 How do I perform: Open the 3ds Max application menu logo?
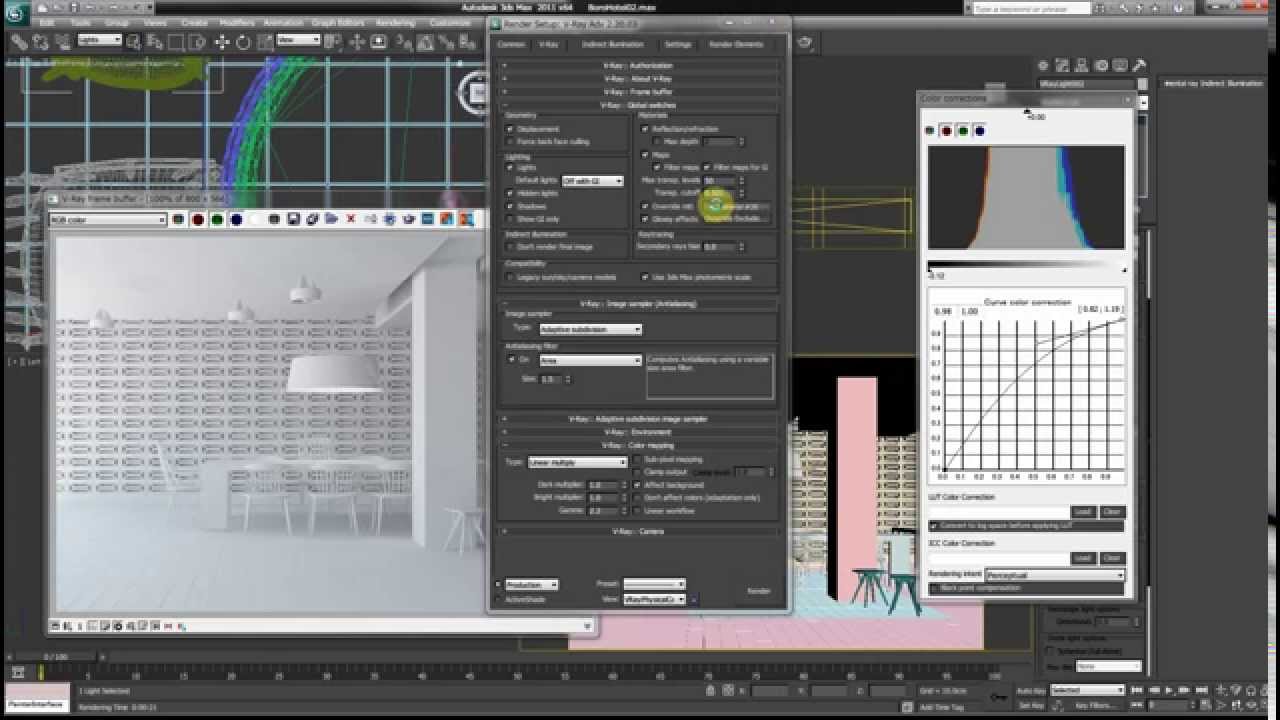tap(16, 14)
